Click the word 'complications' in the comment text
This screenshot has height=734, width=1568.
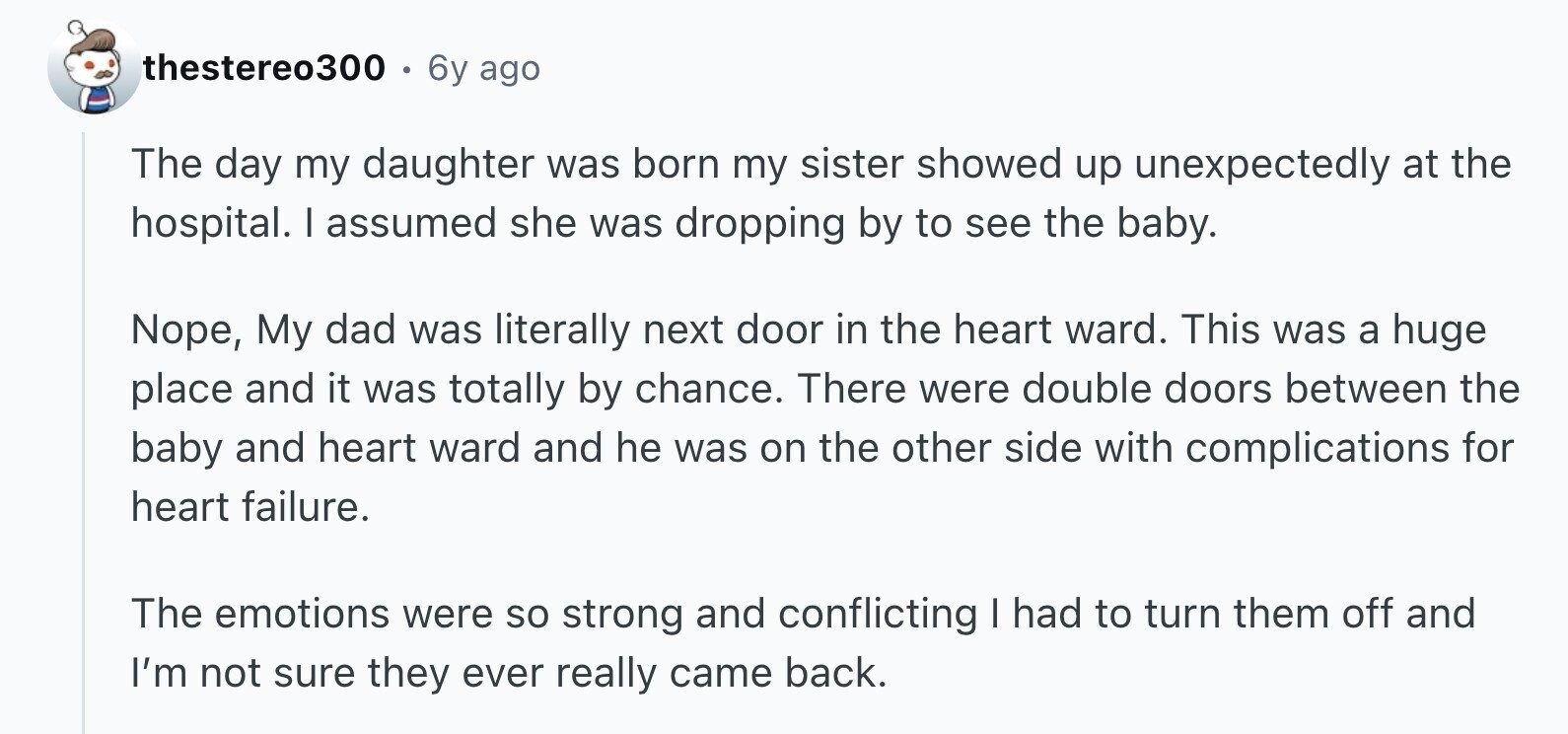tap(1317, 449)
